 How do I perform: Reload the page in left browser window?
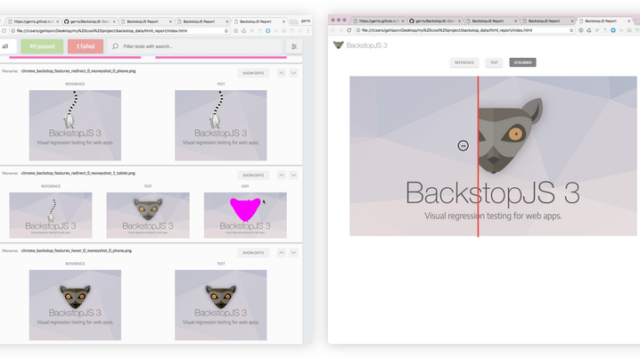pyautogui.click(x=4, y=31)
